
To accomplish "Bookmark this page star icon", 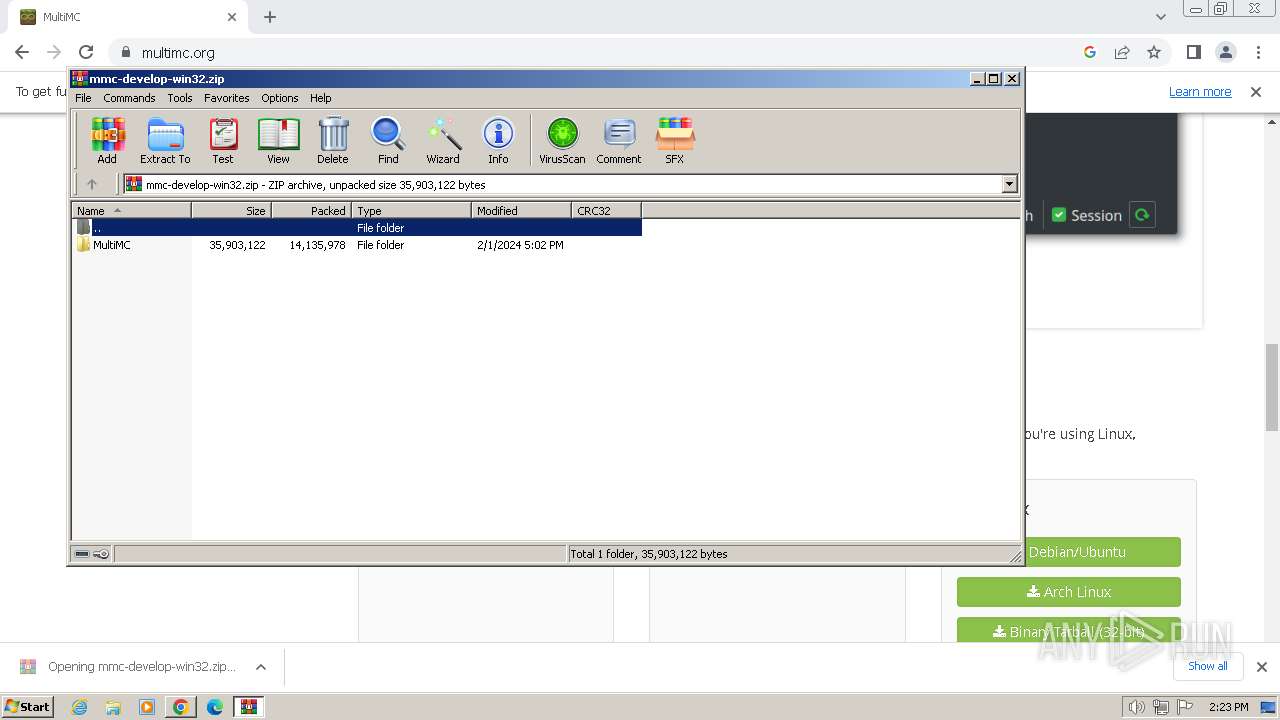I will 1154,52.
